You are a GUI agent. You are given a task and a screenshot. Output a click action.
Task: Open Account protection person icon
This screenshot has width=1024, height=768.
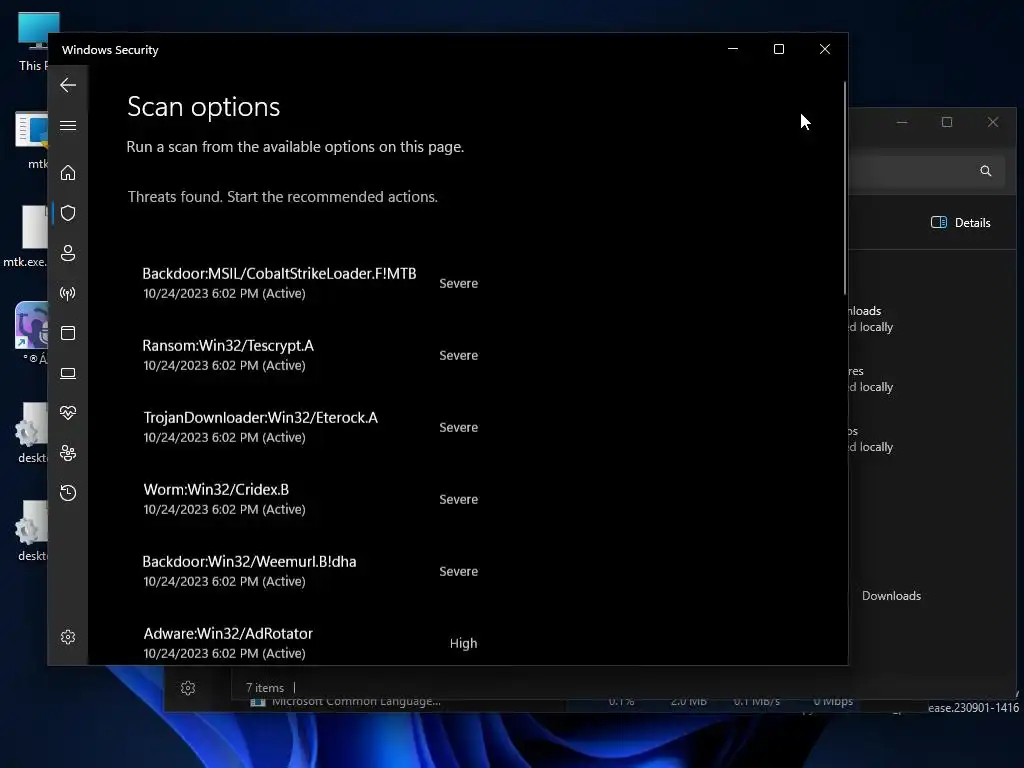pyautogui.click(x=68, y=253)
